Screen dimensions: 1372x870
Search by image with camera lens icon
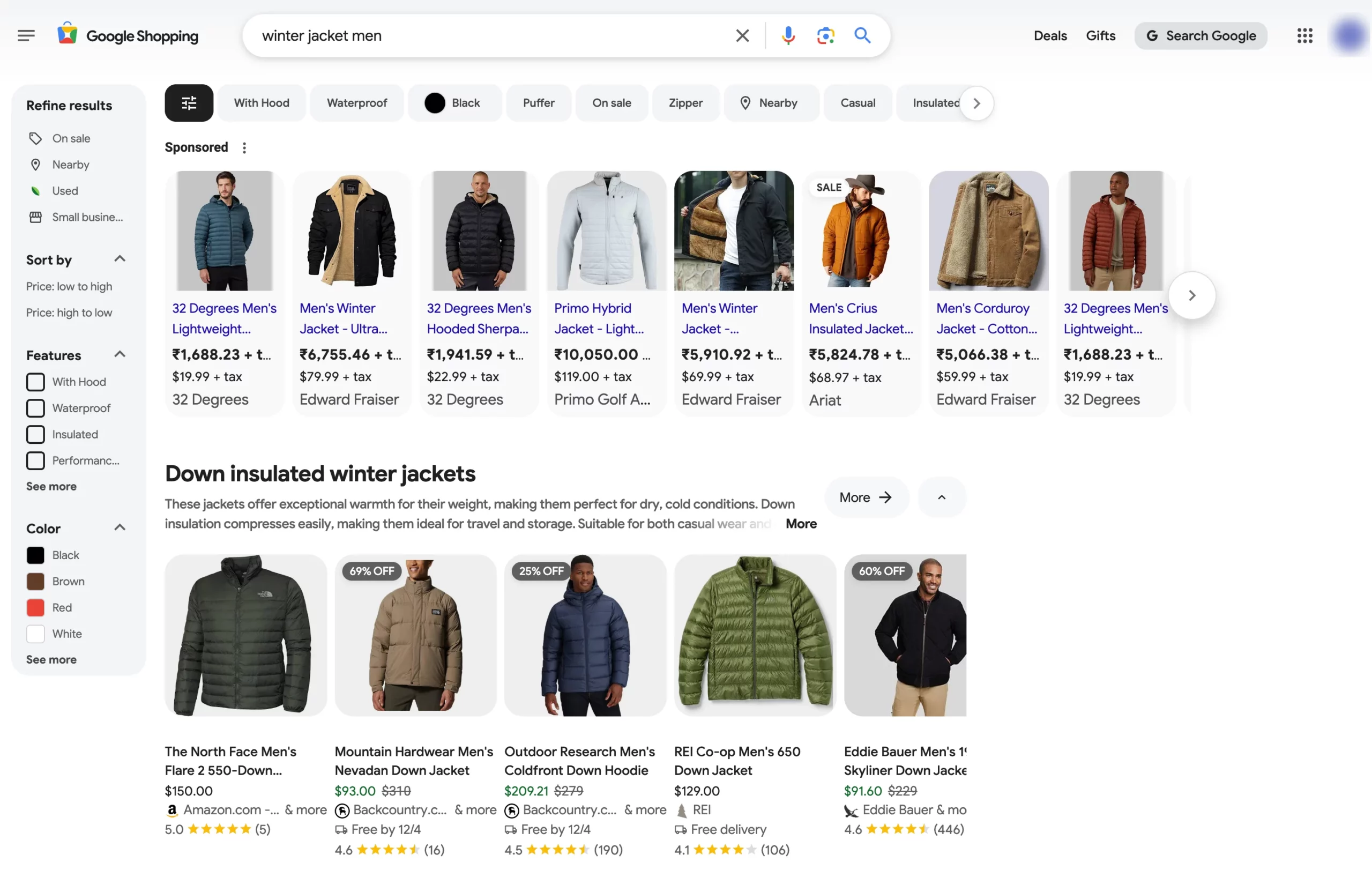tap(825, 35)
